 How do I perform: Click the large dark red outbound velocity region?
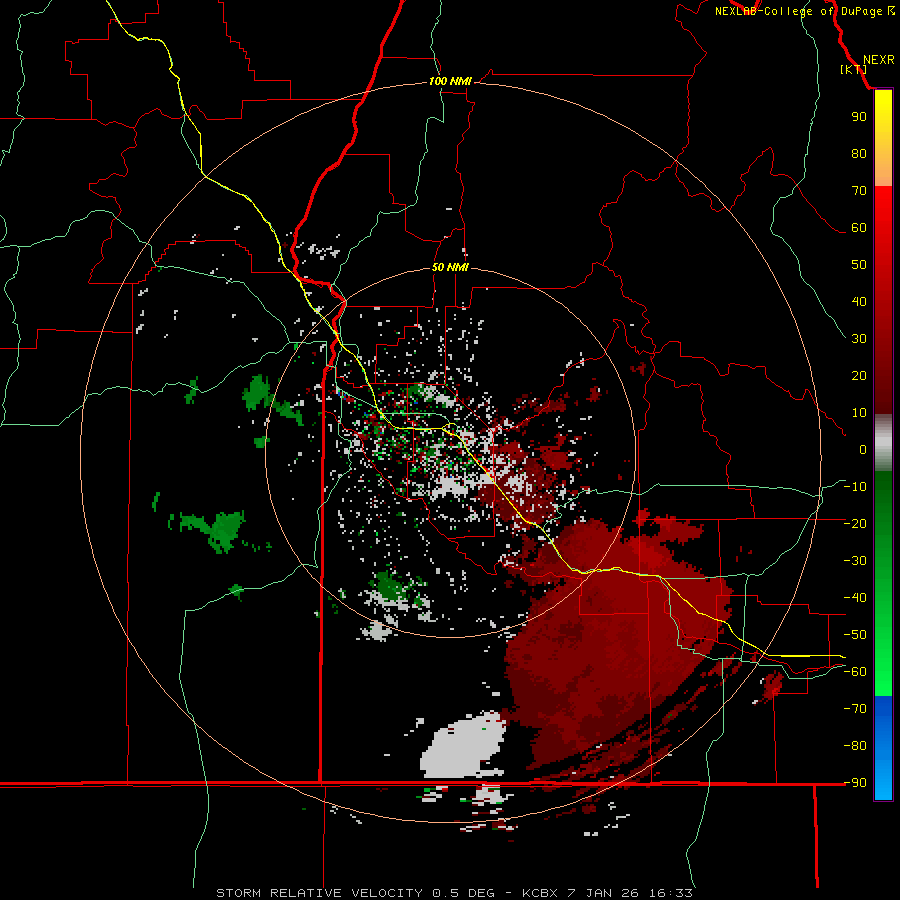click(x=617, y=643)
